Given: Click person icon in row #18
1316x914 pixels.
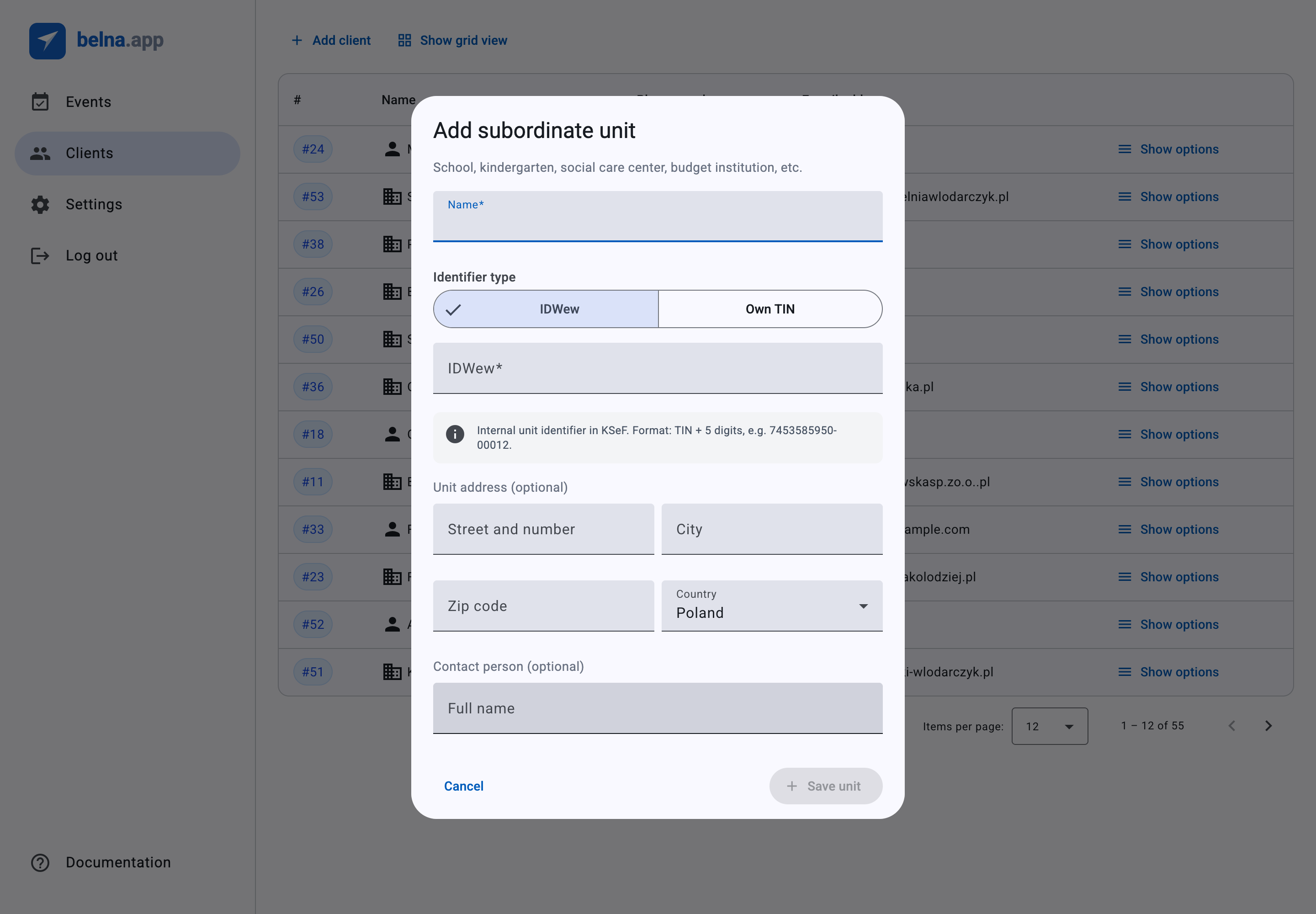Looking at the screenshot, I should [x=392, y=434].
